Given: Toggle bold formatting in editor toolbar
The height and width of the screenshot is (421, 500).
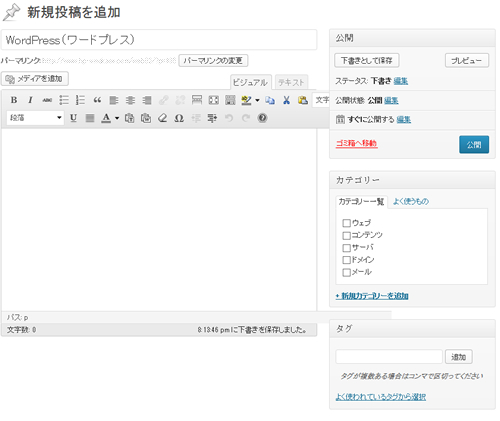Looking at the screenshot, I should pyautogui.click(x=14, y=100).
